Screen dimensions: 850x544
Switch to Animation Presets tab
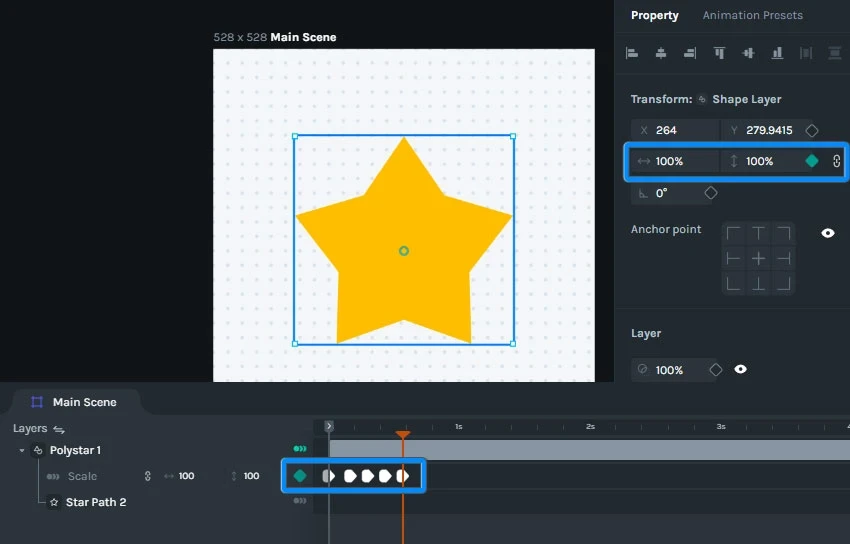click(752, 15)
